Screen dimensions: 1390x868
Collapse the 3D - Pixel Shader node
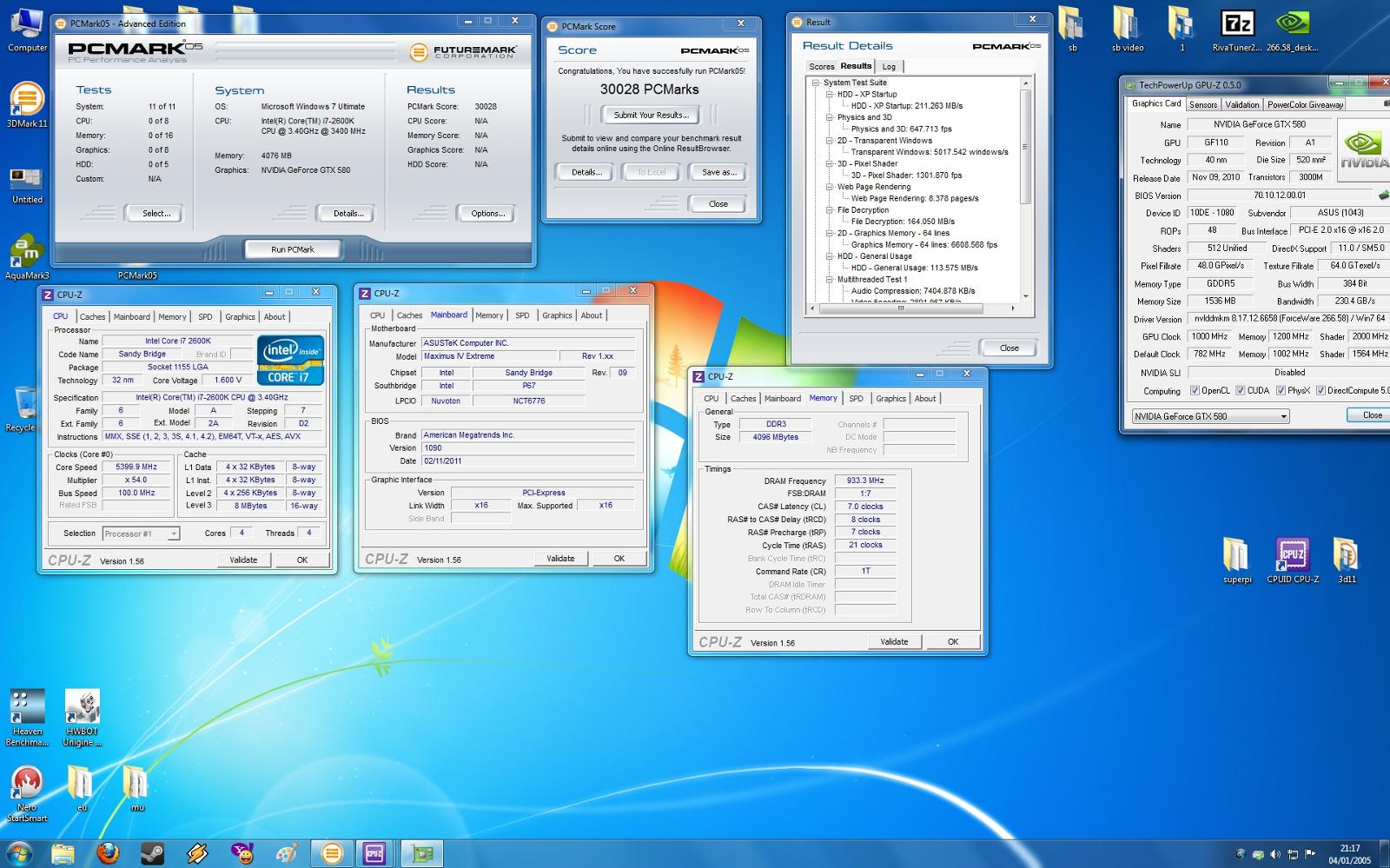pyautogui.click(x=830, y=163)
